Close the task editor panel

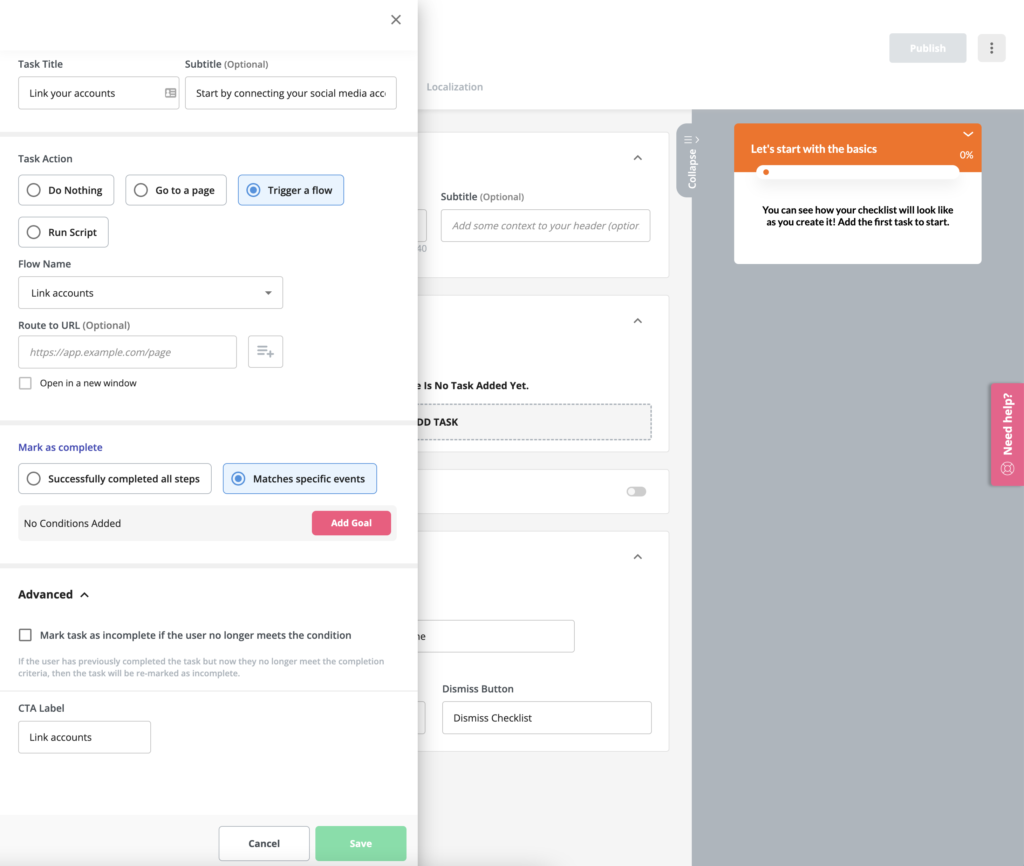[x=396, y=20]
